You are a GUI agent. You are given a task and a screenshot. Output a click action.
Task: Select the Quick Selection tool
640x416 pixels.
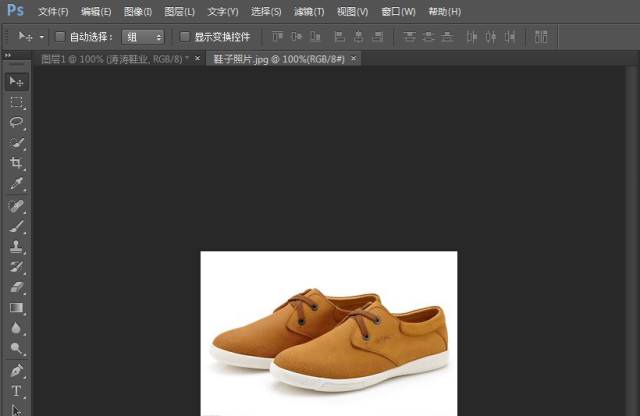pyautogui.click(x=16, y=143)
